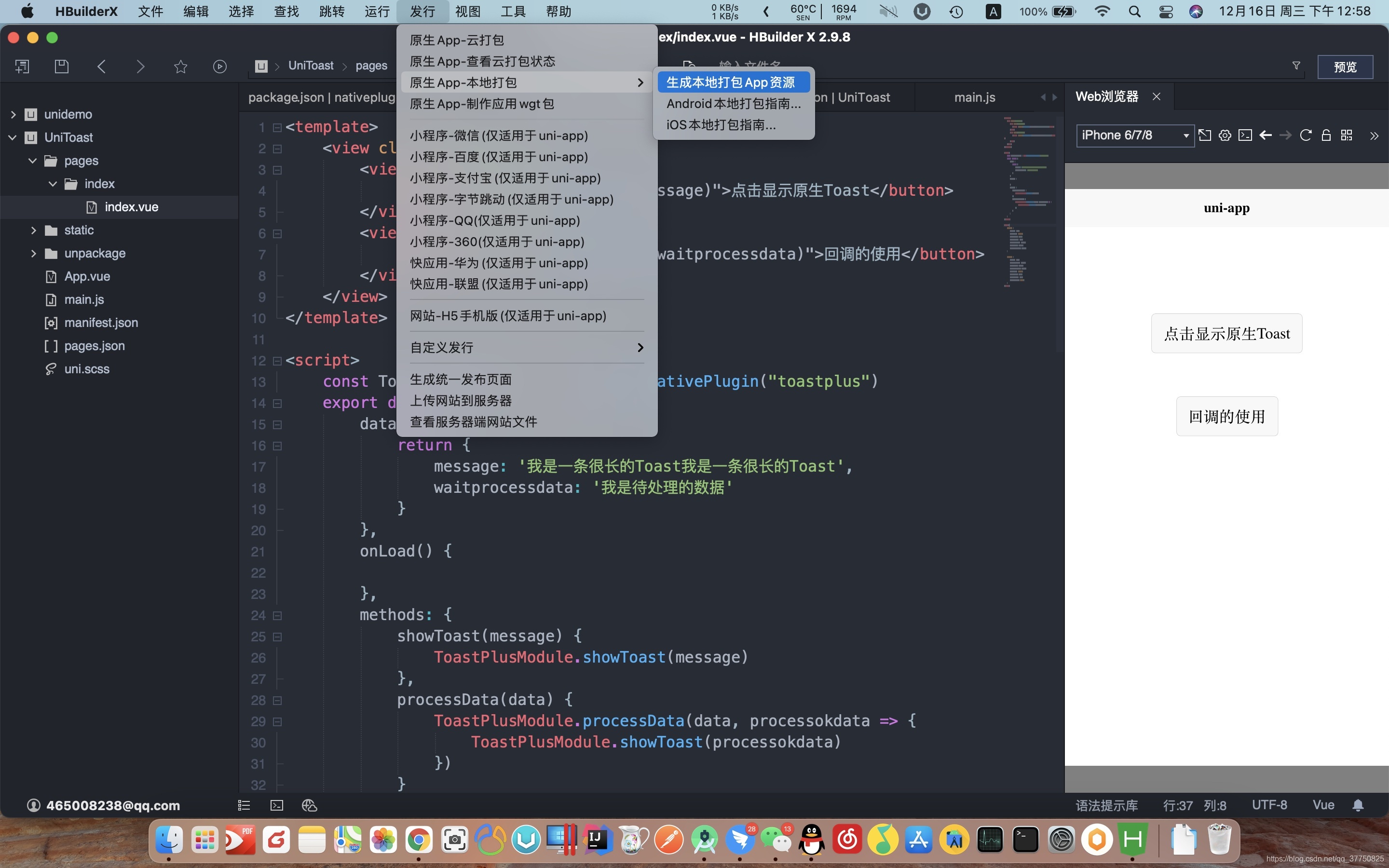Open IntelliJ IDEA from the Dock
This screenshot has height=868, width=1389.
[598, 840]
